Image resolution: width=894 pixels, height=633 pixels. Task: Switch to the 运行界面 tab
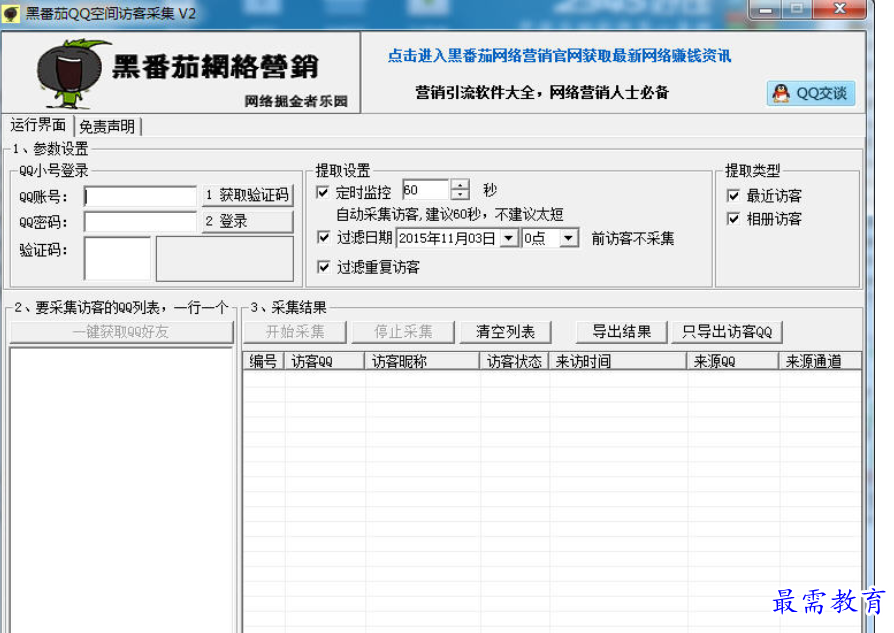coord(38,125)
